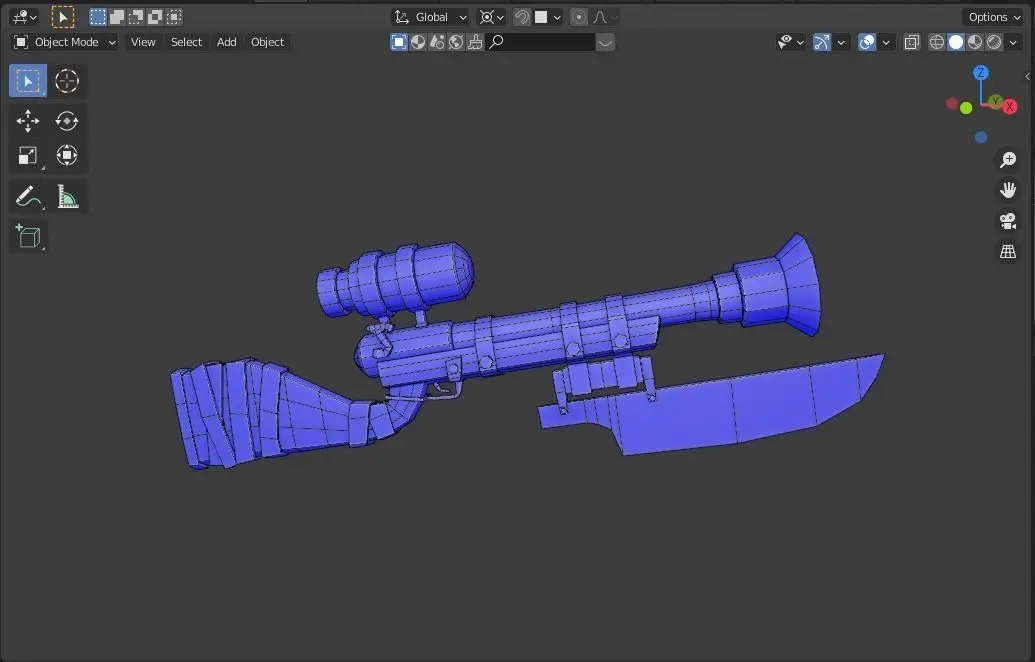Screen dimensions: 1035x662
Task: Open the Global transform orientation dropdown
Action: click(430, 17)
